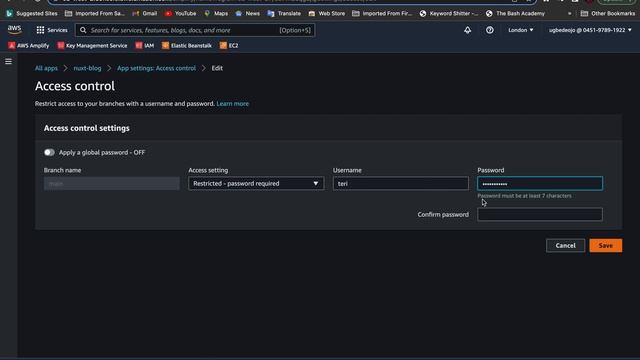Screen dimensions: 640x360
Task: Open the AWS home logo
Action: pyautogui.click(x=14, y=29)
